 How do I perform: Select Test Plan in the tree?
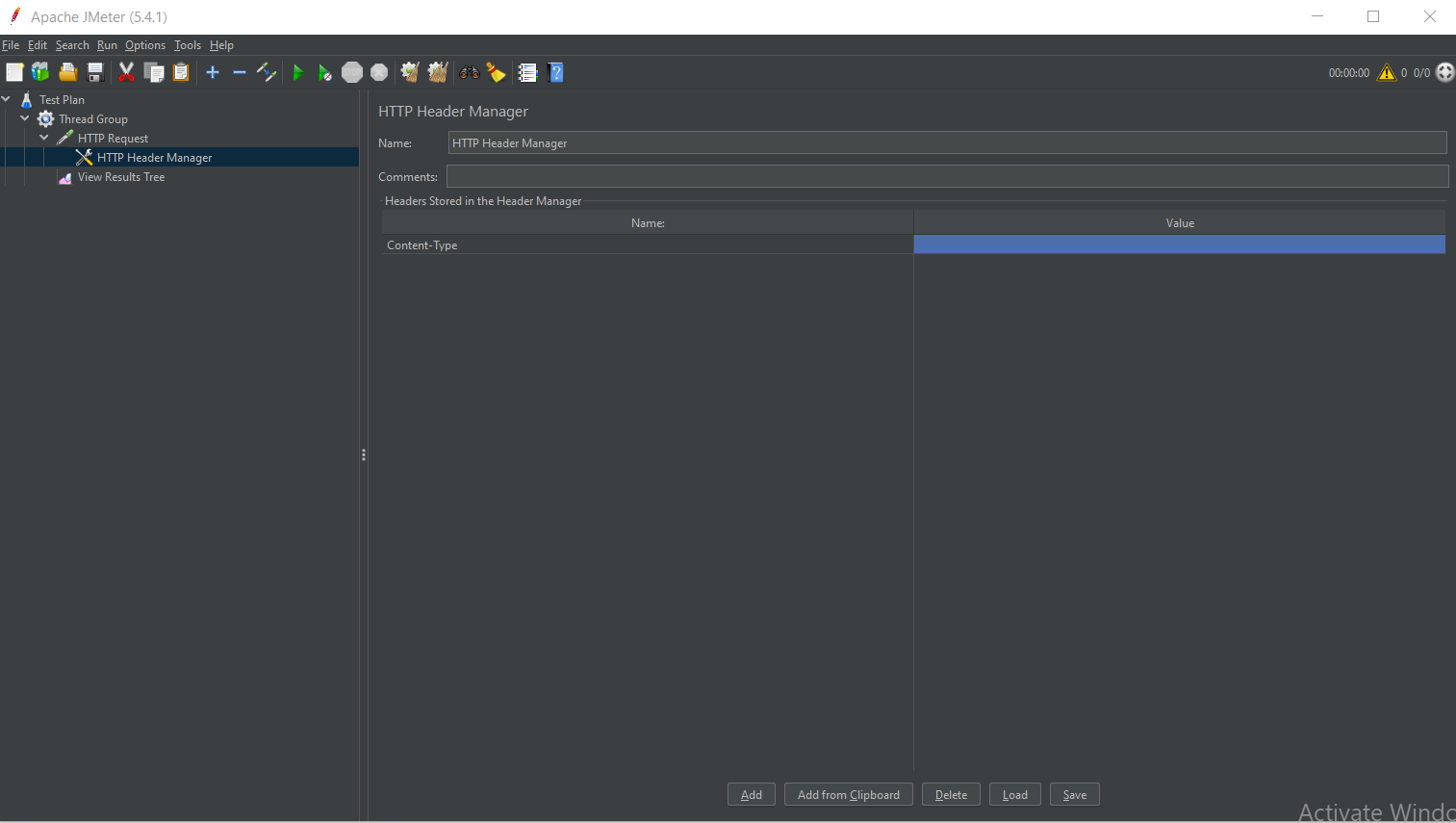tap(62, 100)
